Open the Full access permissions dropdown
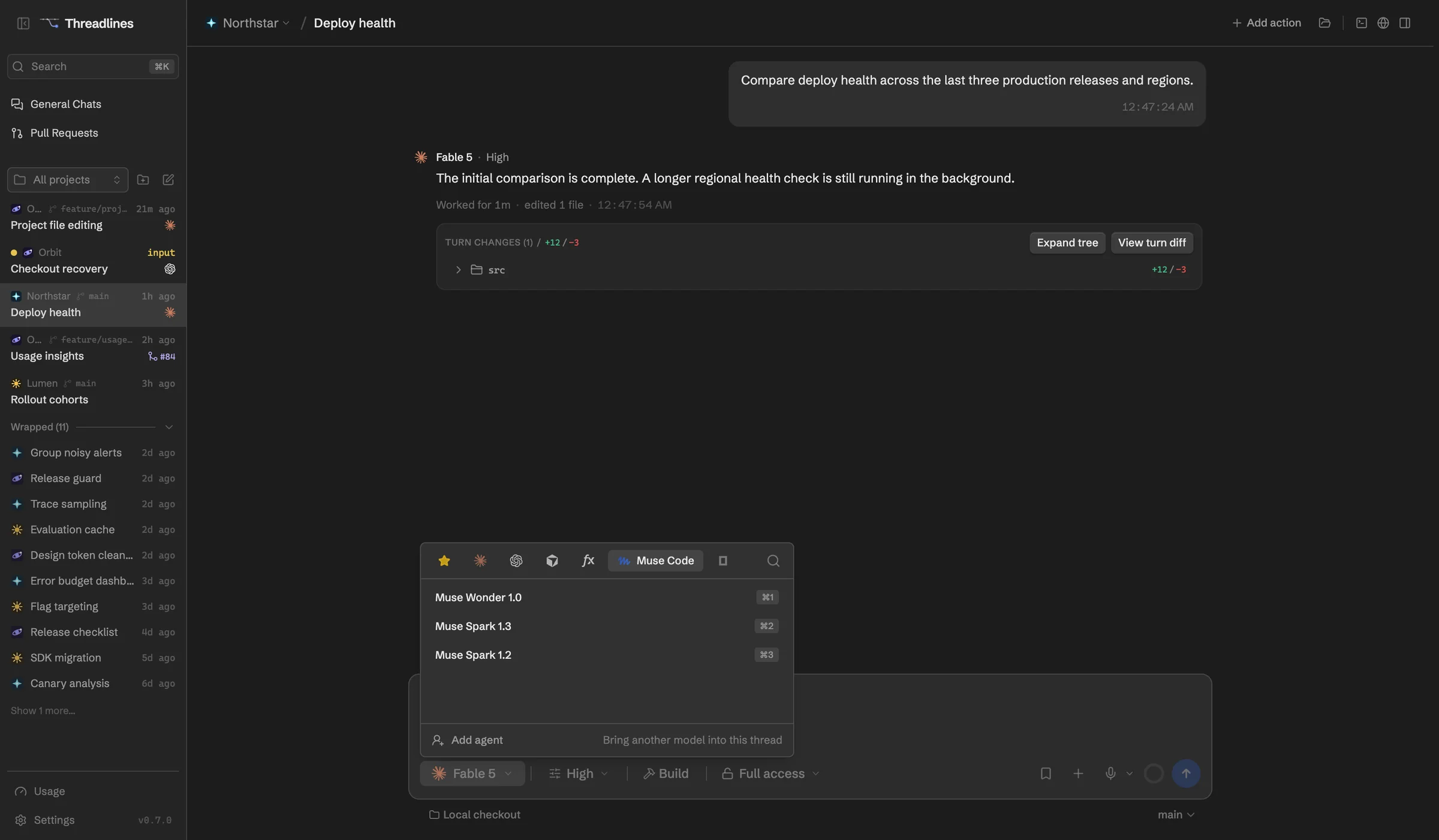This screenshot has height=840, width=1439. [x=770, y=773]
